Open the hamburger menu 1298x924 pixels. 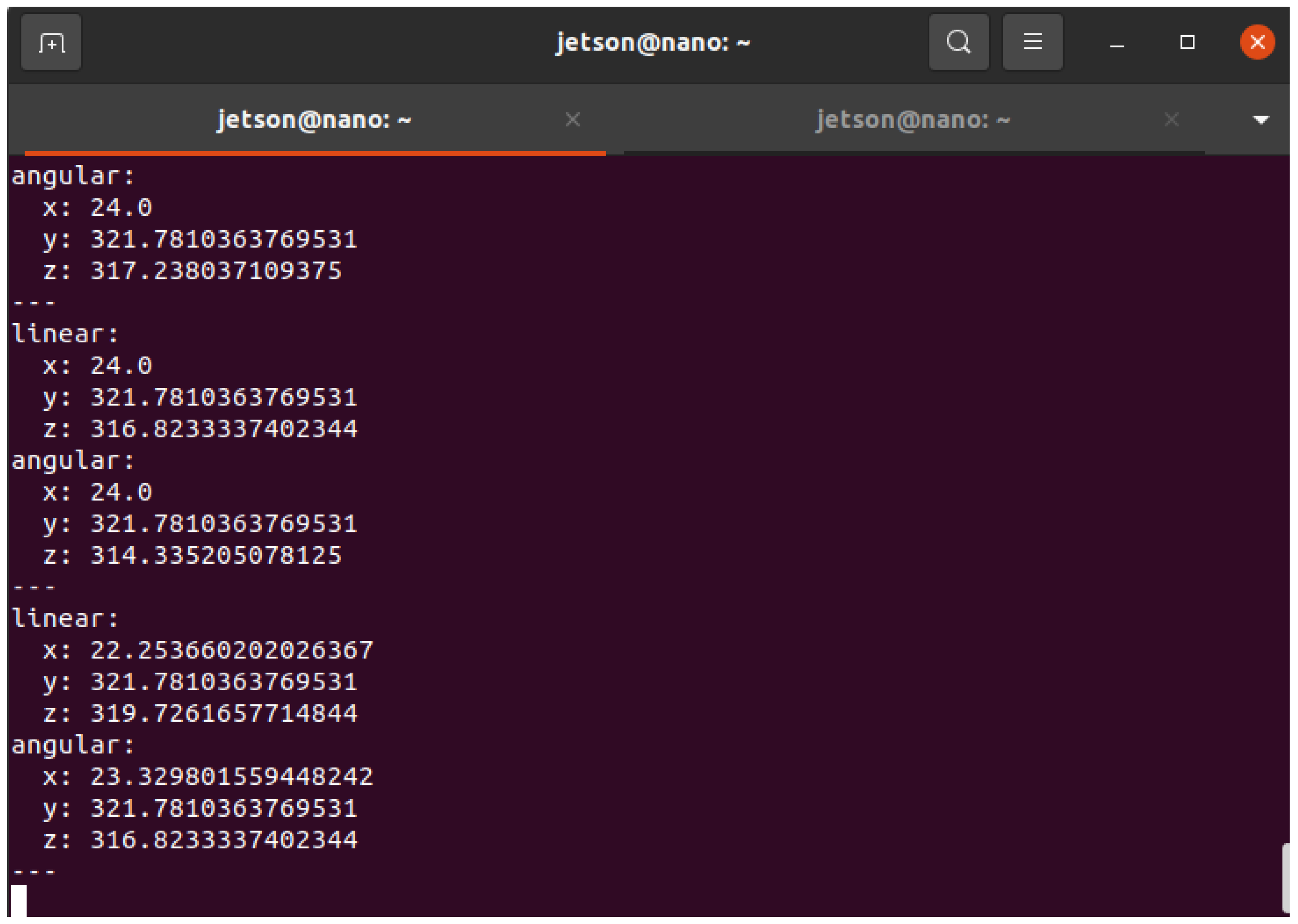pos(1032,43)
